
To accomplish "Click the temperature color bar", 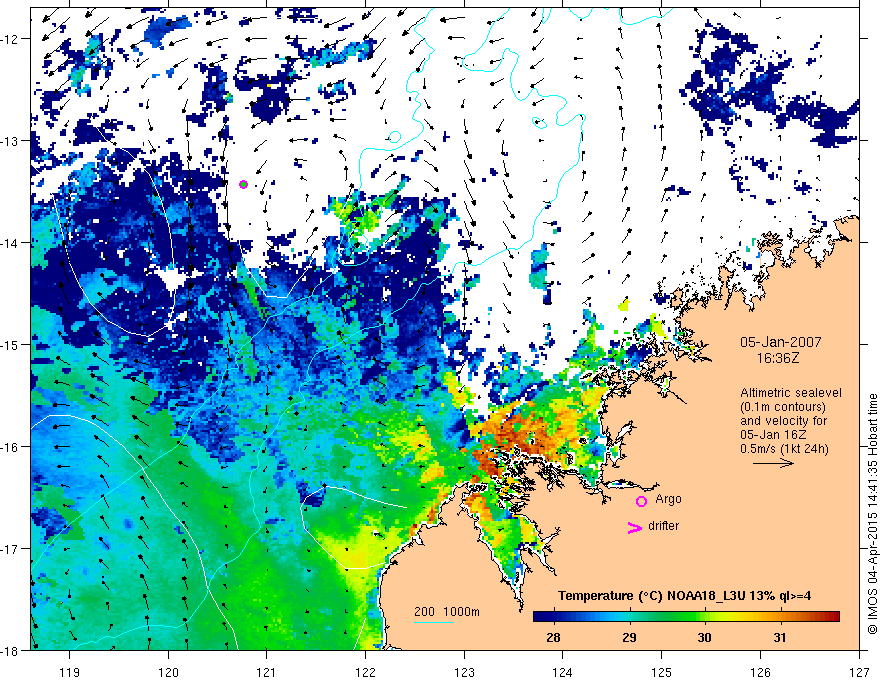I will [x=686, y=616].
